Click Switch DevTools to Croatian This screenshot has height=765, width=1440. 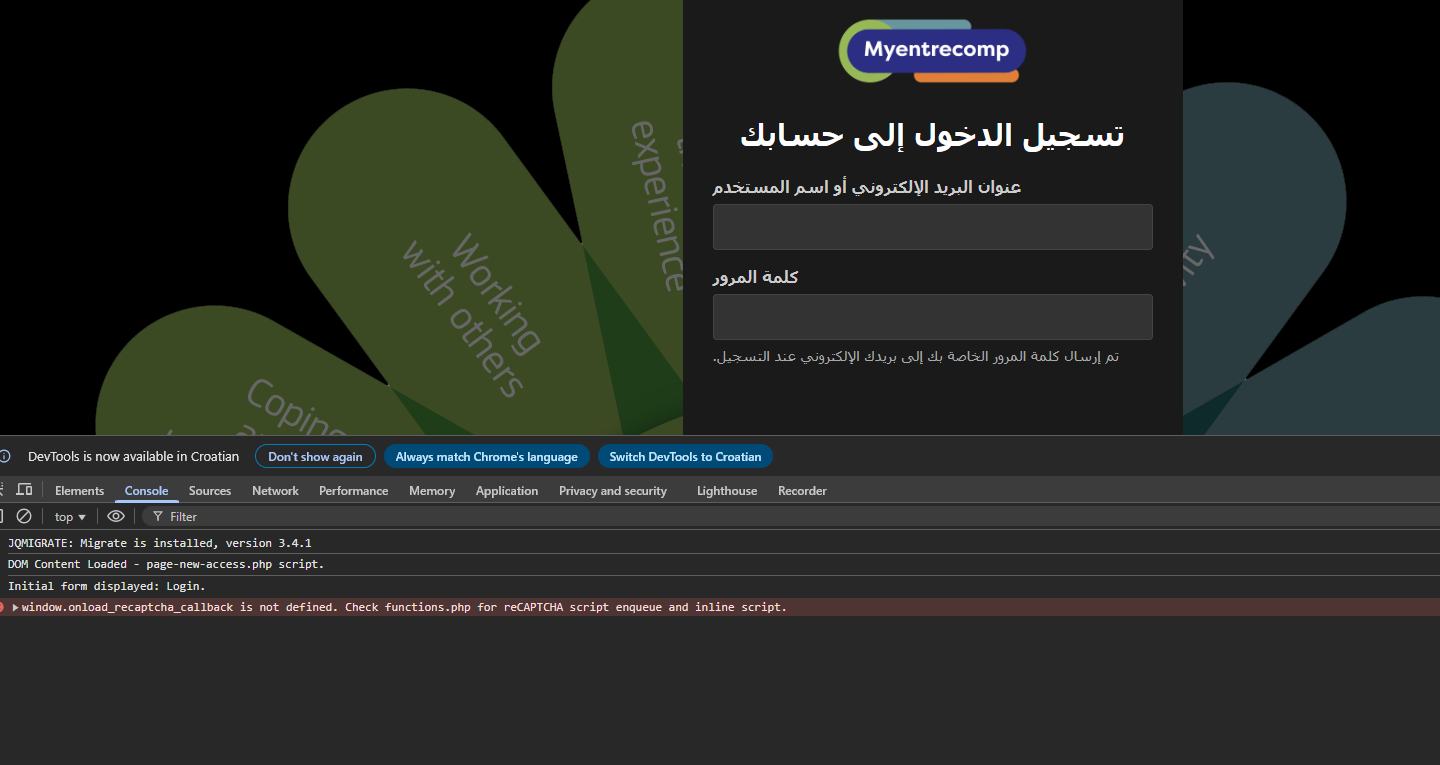coord(685,456)
